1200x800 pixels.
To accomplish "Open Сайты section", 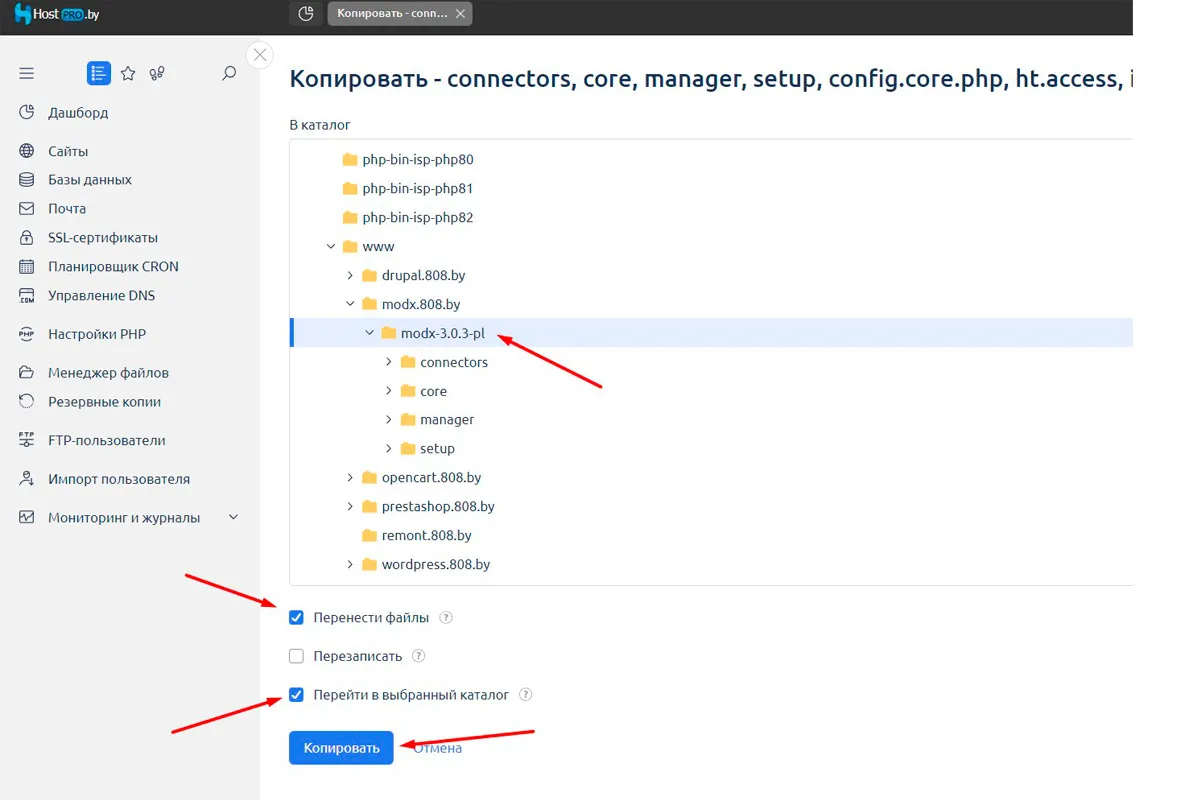I will click(x=68, y=151).
